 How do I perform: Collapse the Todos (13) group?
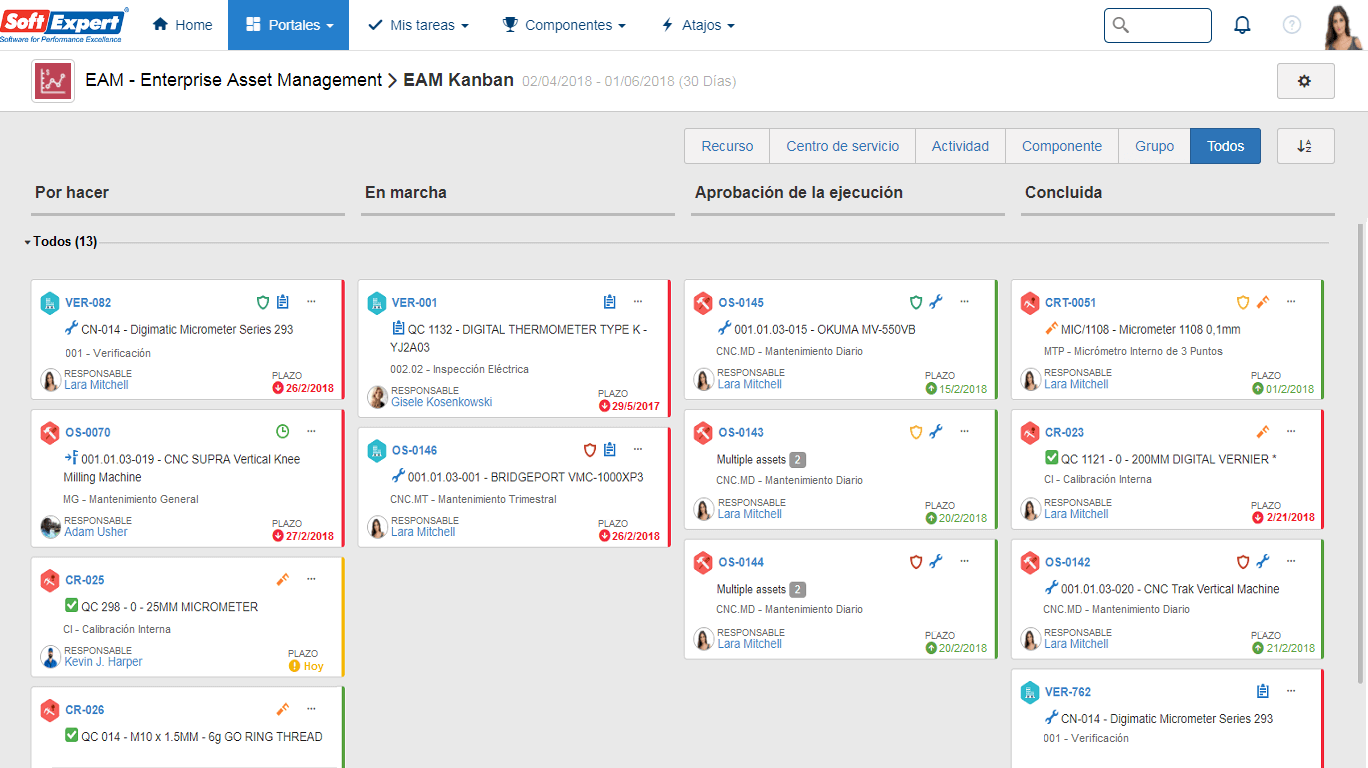tap(28, 242)
